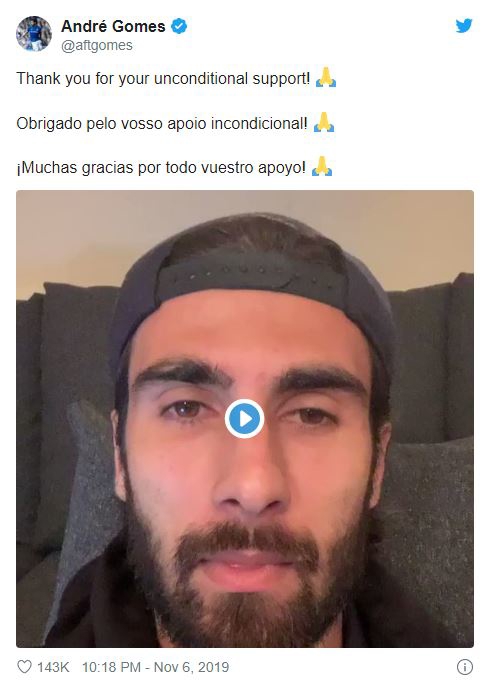Open André Gomes profile avatar
The image size is (491, 684).
click(34, 34)
